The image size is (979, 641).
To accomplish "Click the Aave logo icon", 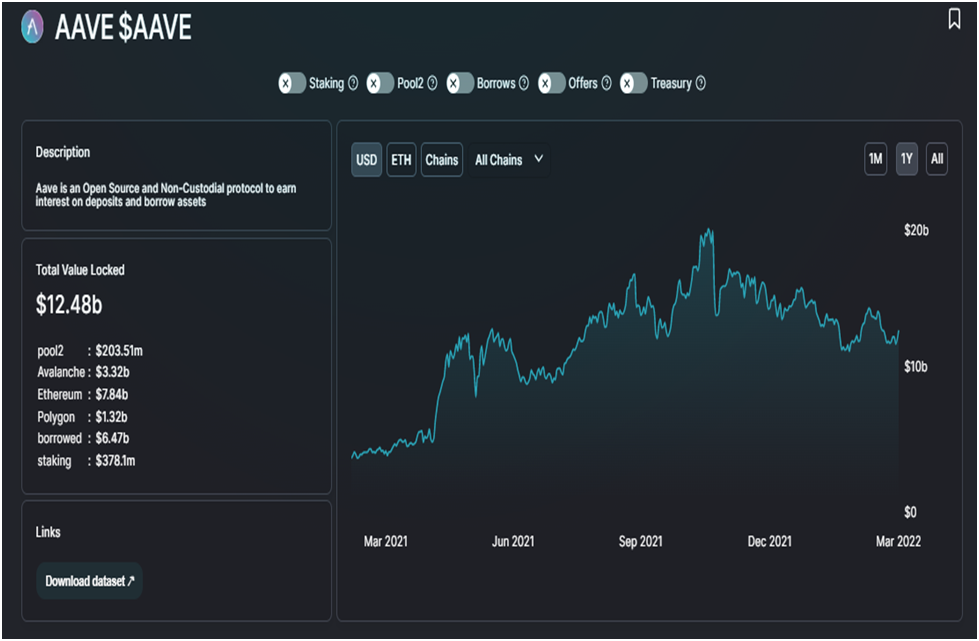I will click(x=34, y=27).
